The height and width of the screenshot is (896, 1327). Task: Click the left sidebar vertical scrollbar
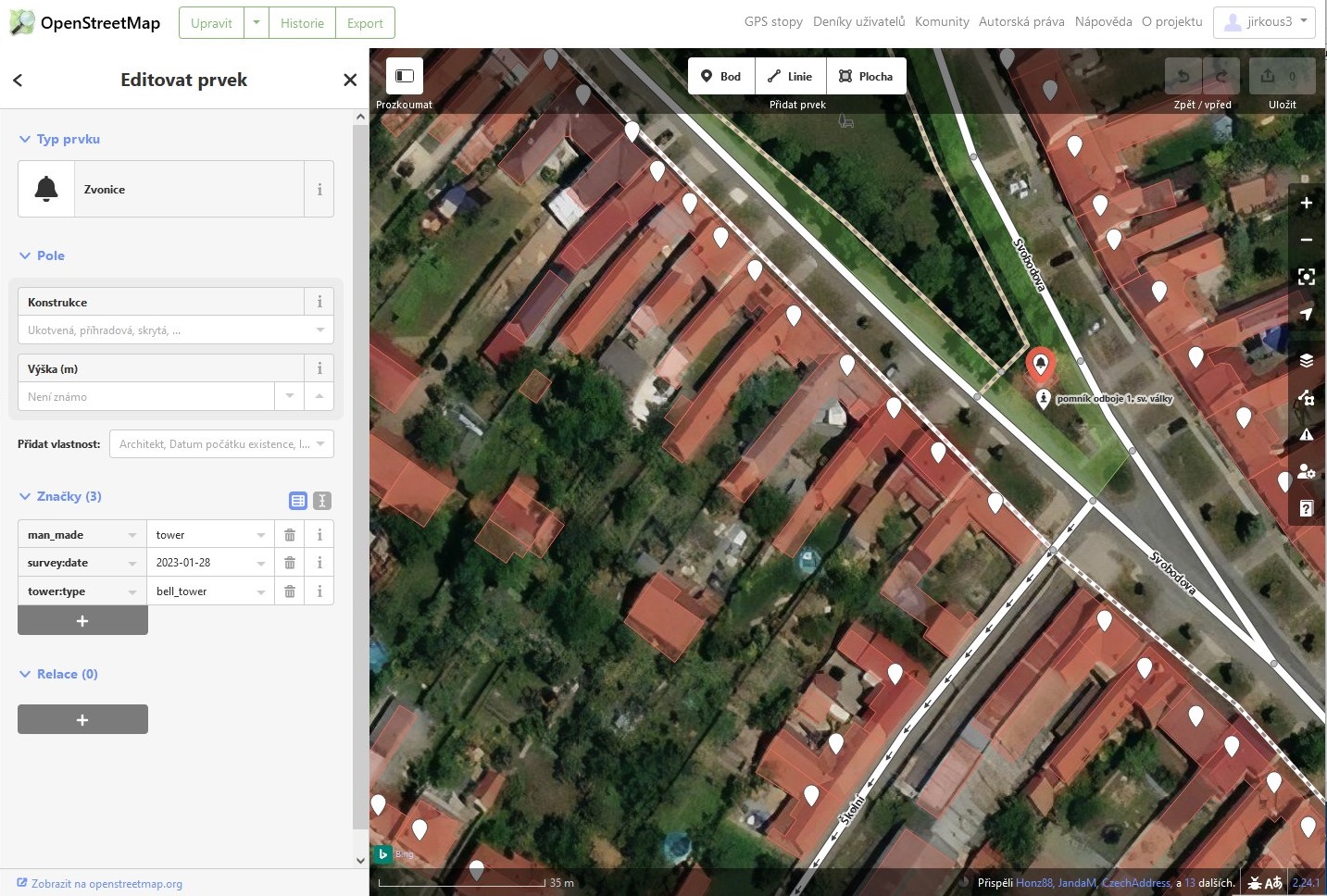pos(360,463)
